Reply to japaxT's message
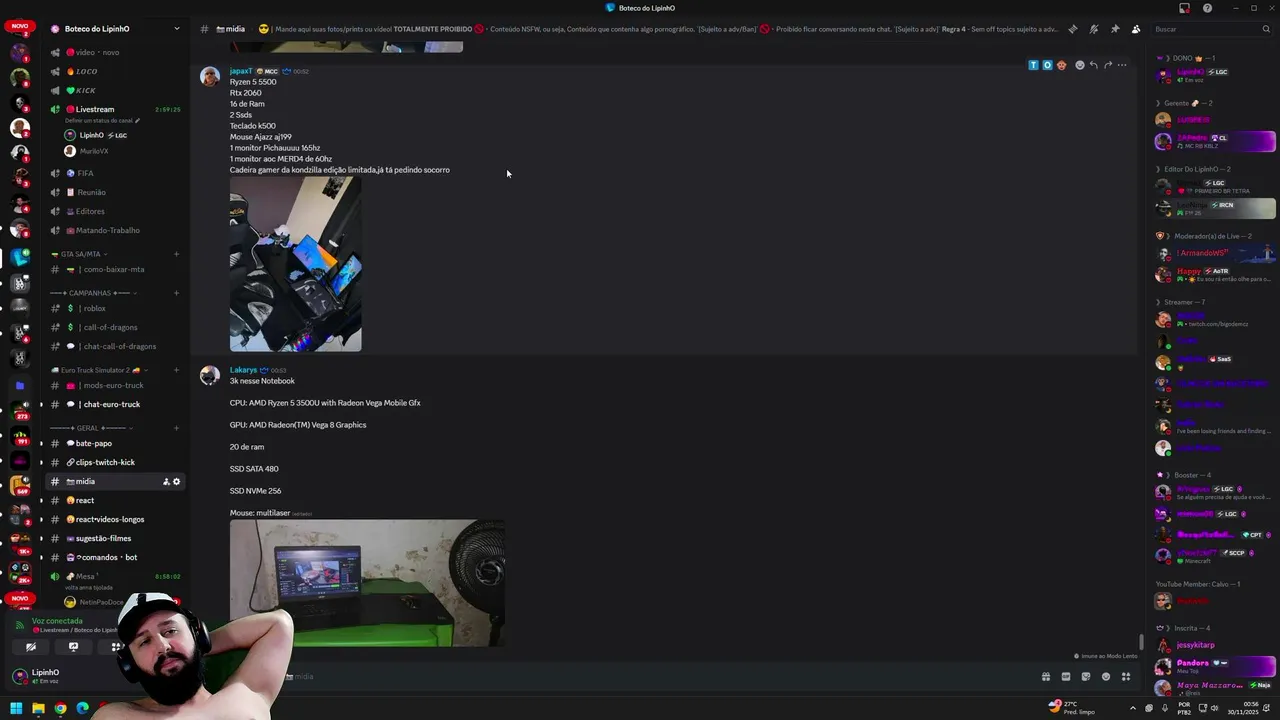This screenshot has height=720, width=1280. click(1093, 65)
